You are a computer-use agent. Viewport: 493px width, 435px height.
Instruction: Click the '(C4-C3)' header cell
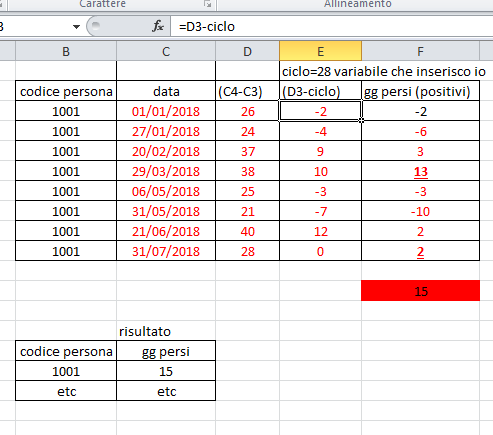[247, 91]
